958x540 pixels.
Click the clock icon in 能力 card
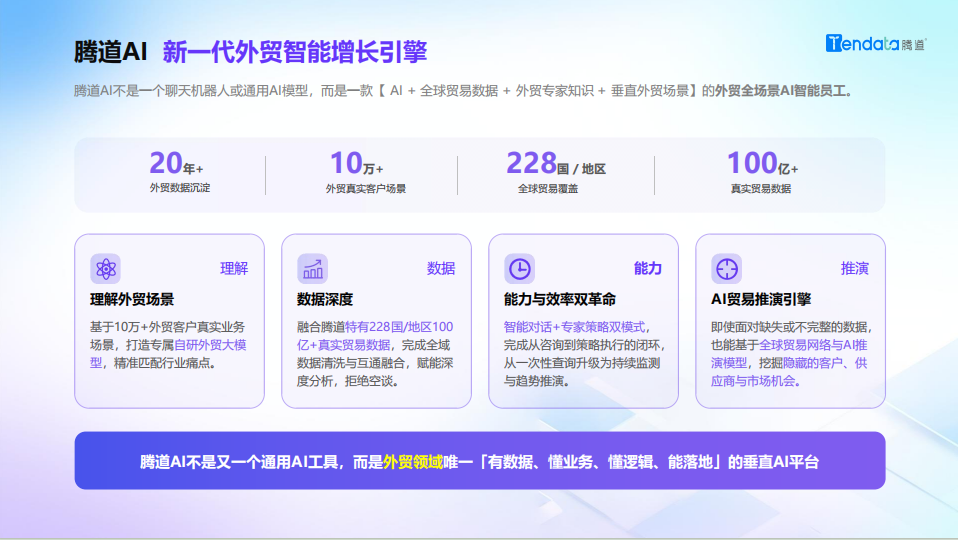(519, 269)
